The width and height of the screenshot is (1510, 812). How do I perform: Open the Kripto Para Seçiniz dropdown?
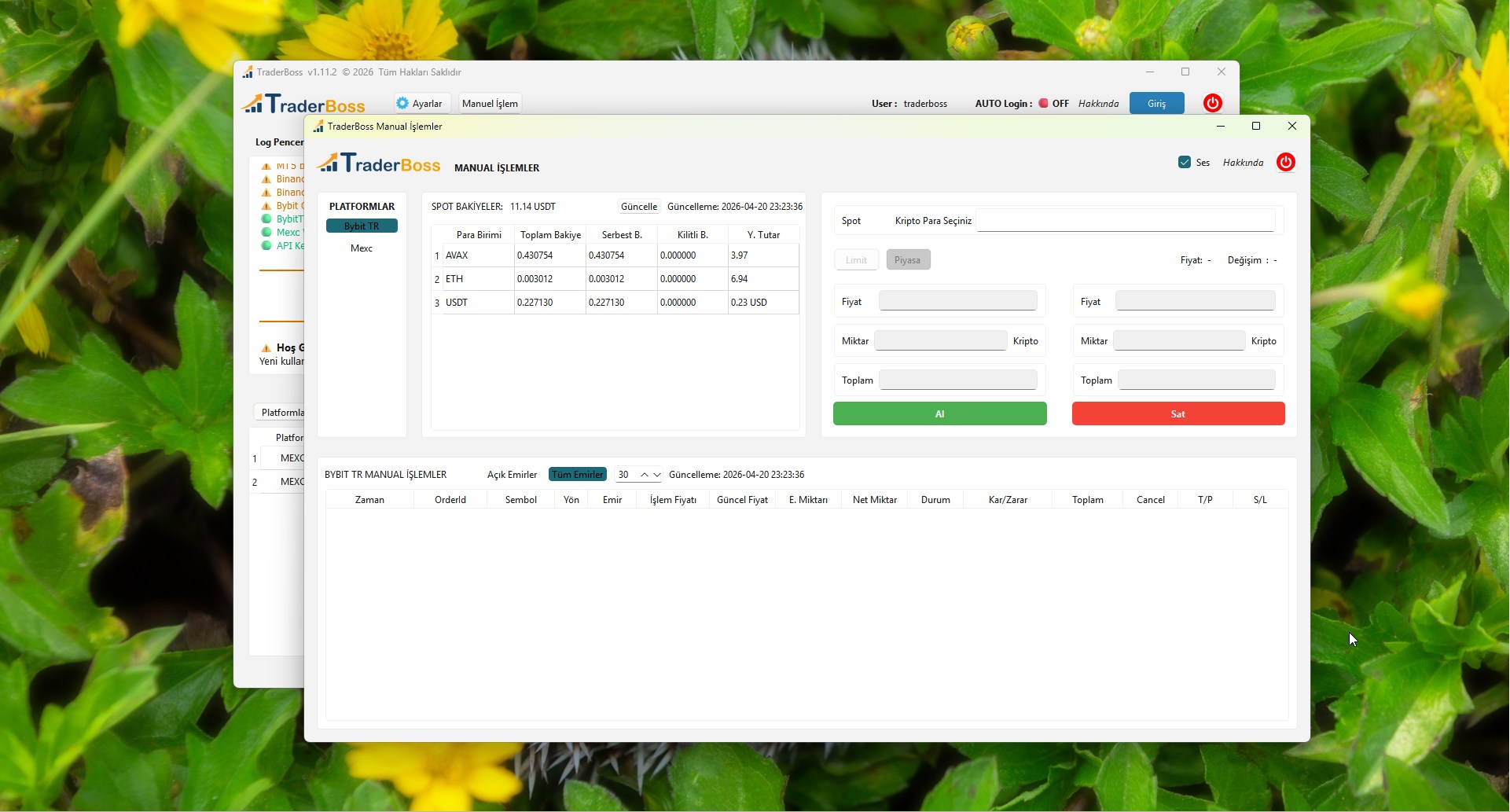[x=1126, y=221]
